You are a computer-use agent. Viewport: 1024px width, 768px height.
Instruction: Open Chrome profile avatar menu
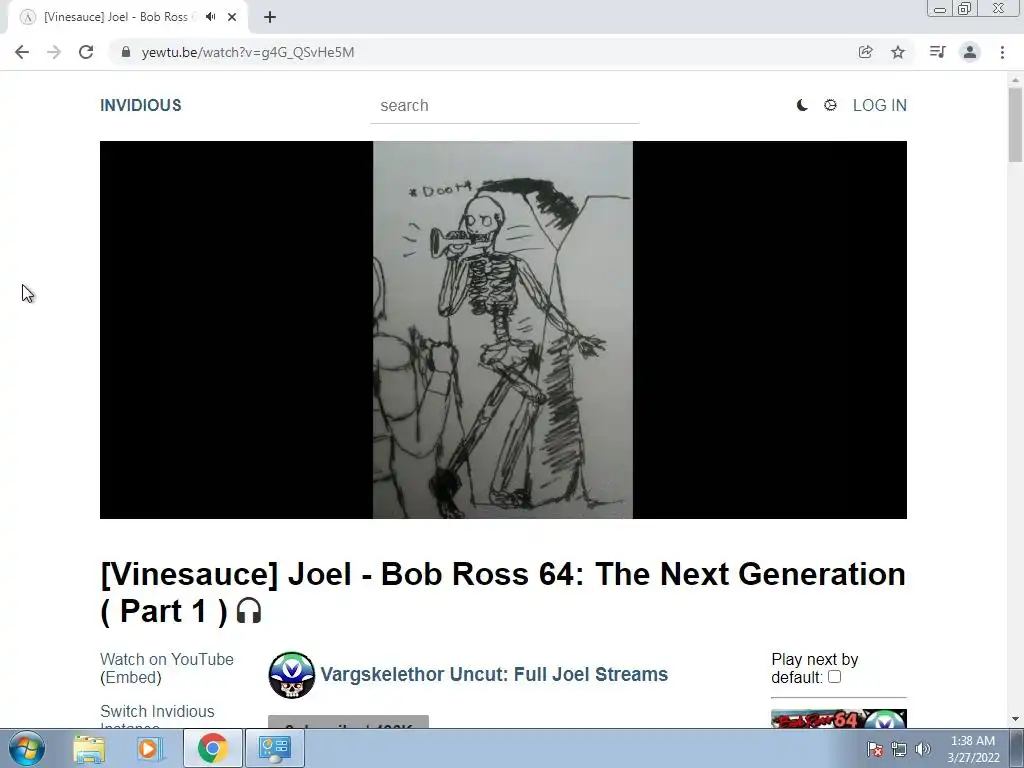(970, 52)
